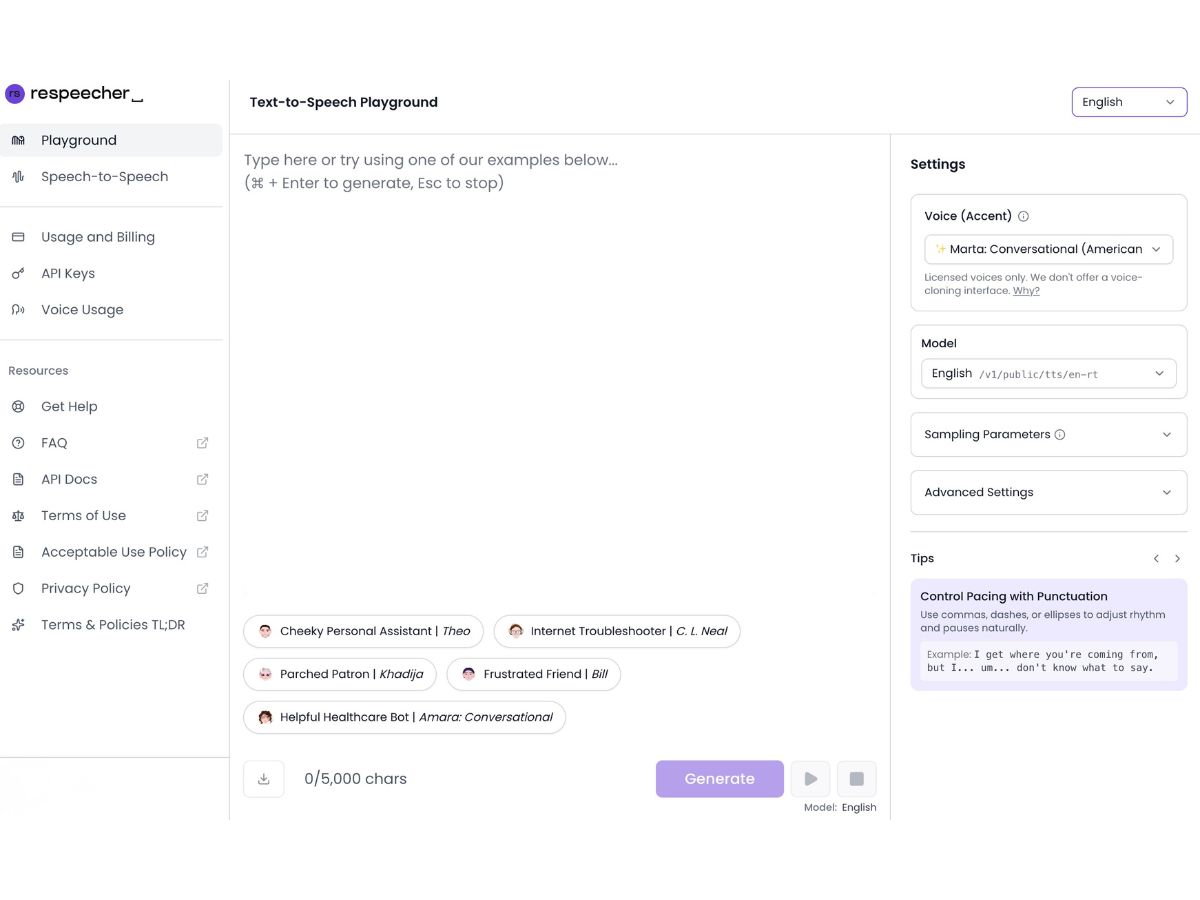Click the Privacy Policy shield icon
The height and width of the screenshot is (900, 1200).
coord(18,588)
